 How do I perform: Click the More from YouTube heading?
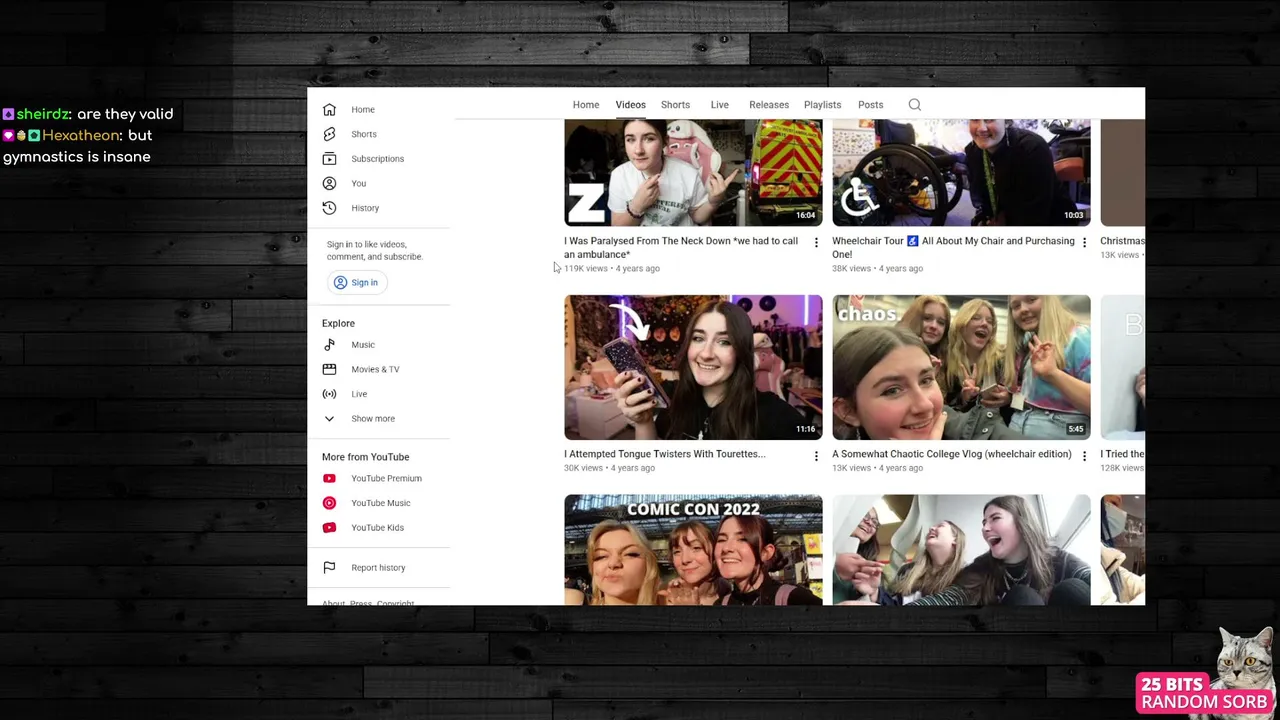coord(365,457)
